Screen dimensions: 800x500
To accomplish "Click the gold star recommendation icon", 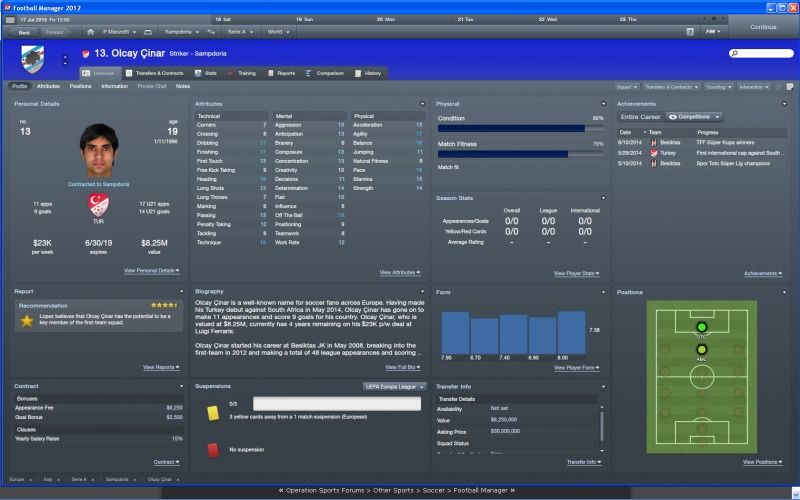I will (x=26, y=321).
